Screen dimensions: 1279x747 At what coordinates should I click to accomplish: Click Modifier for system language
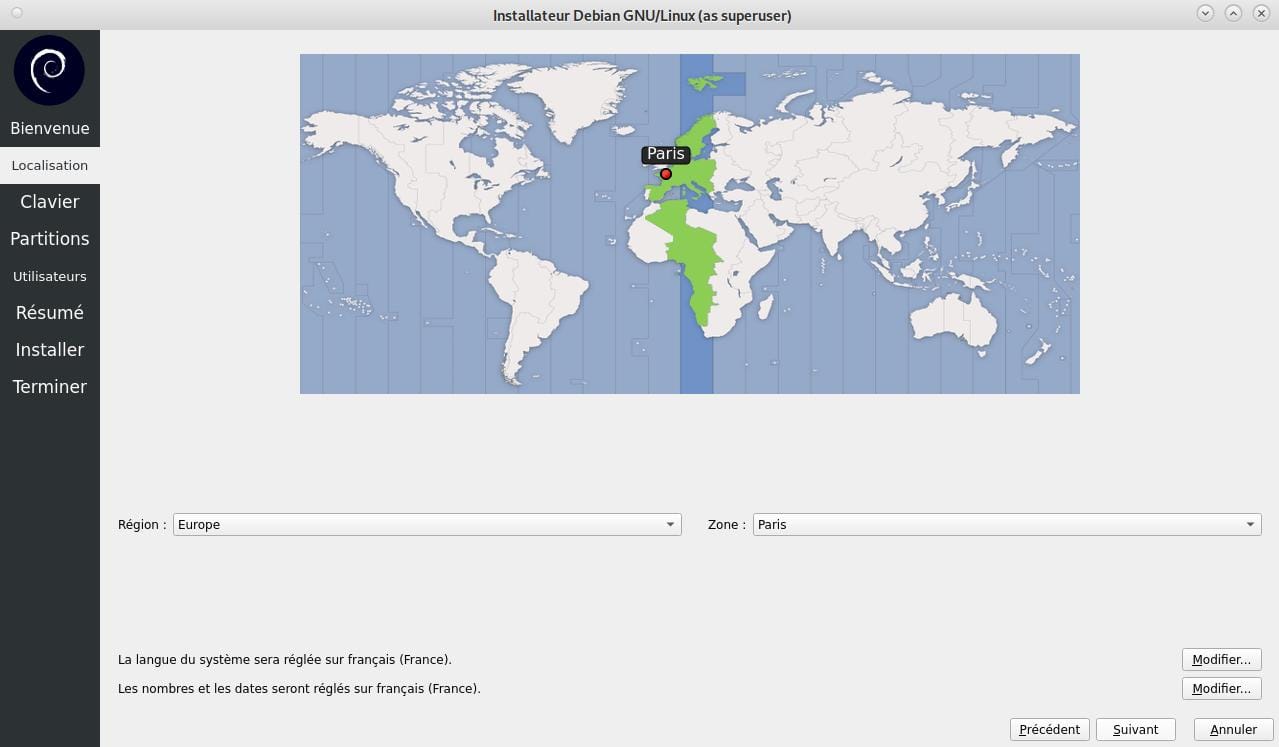(1221, 660)
